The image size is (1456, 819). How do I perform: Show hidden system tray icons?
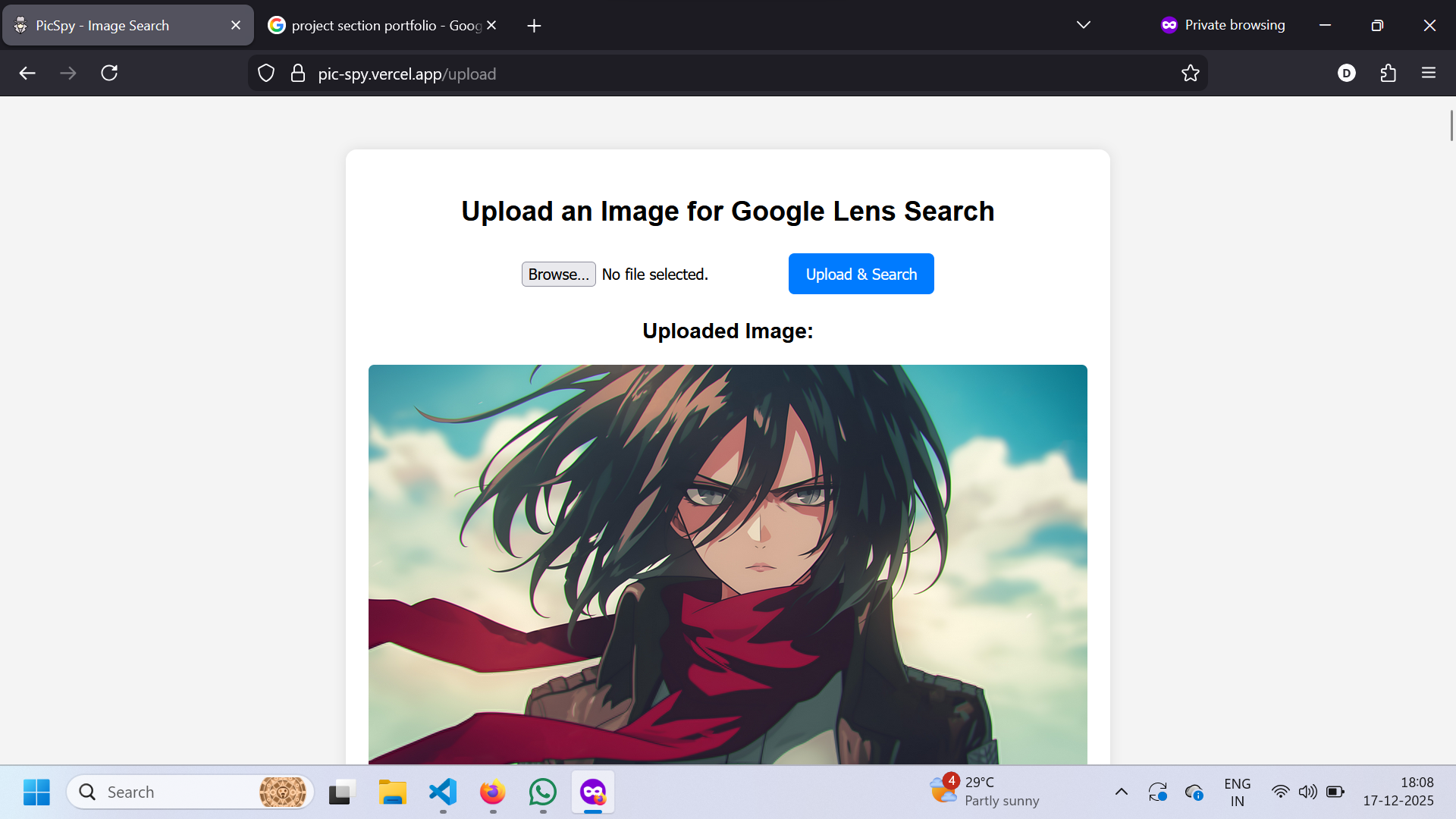click(1122, 792)
